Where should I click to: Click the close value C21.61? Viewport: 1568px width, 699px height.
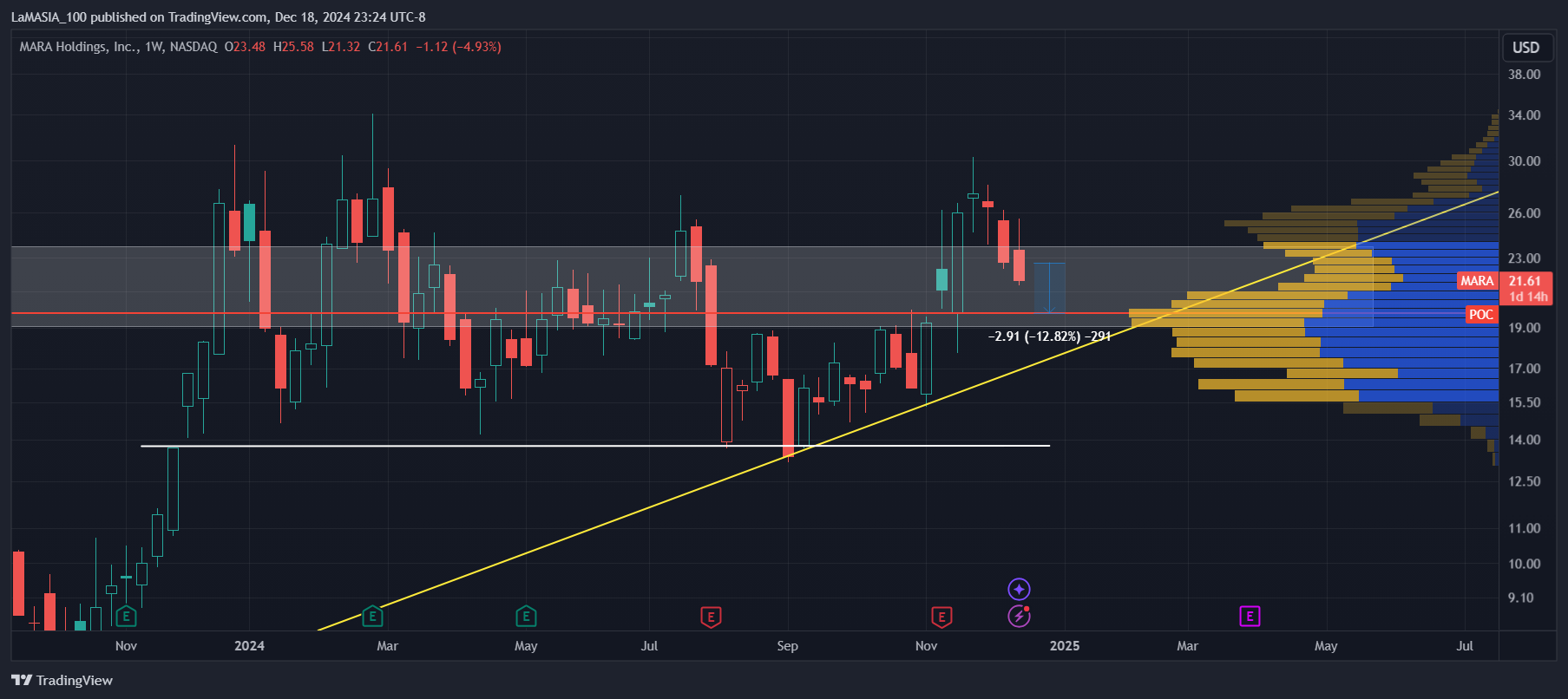[388, 47]
